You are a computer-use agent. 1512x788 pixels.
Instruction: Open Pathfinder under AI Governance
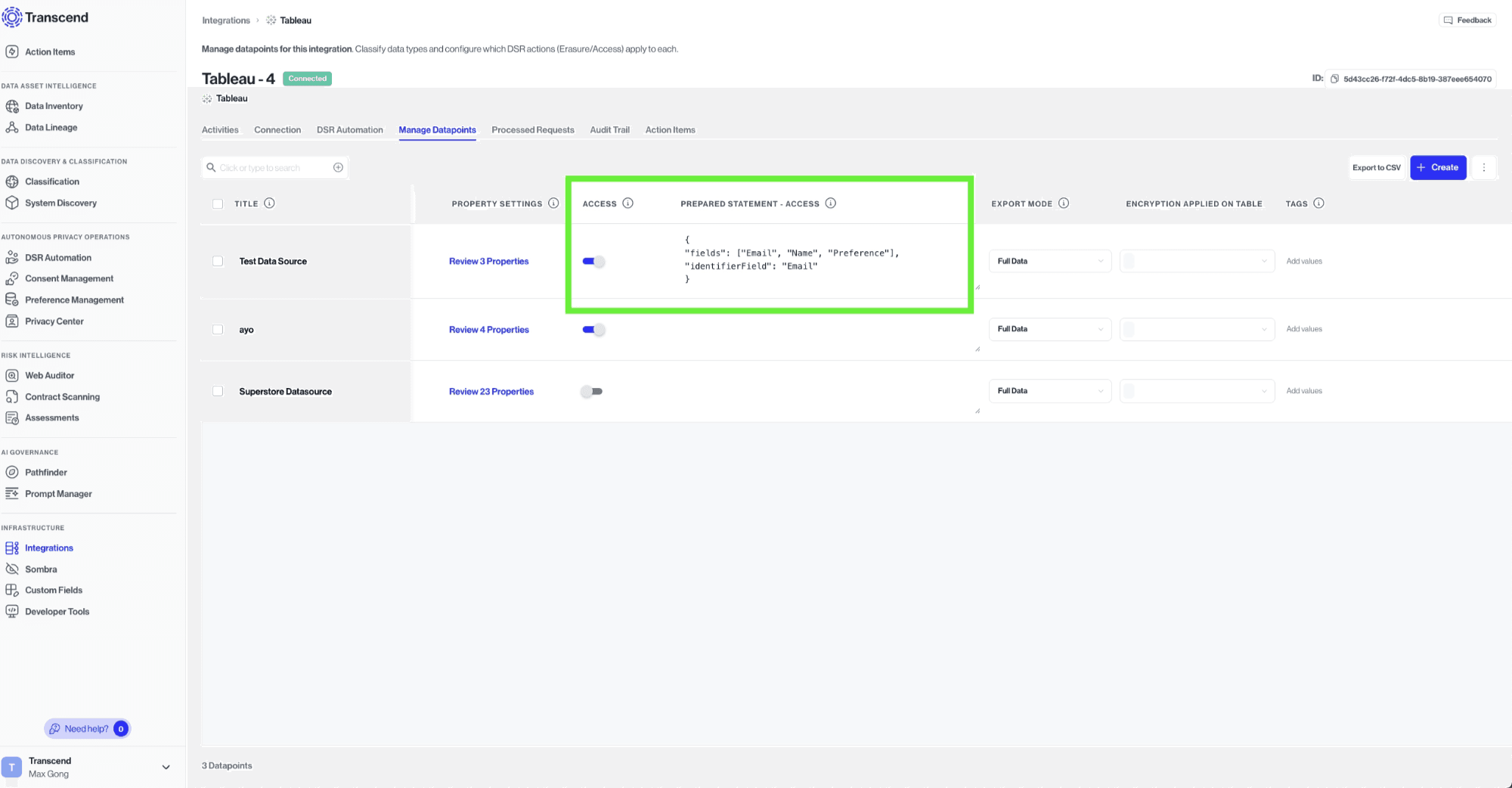point(46,472)
